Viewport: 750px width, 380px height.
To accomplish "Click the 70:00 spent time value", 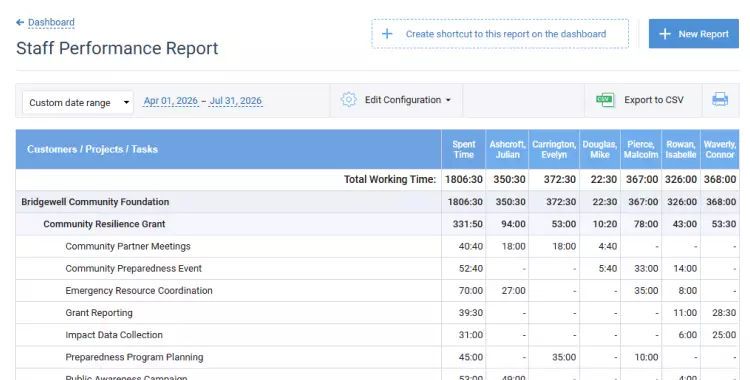I will click(x=471, y=291).
